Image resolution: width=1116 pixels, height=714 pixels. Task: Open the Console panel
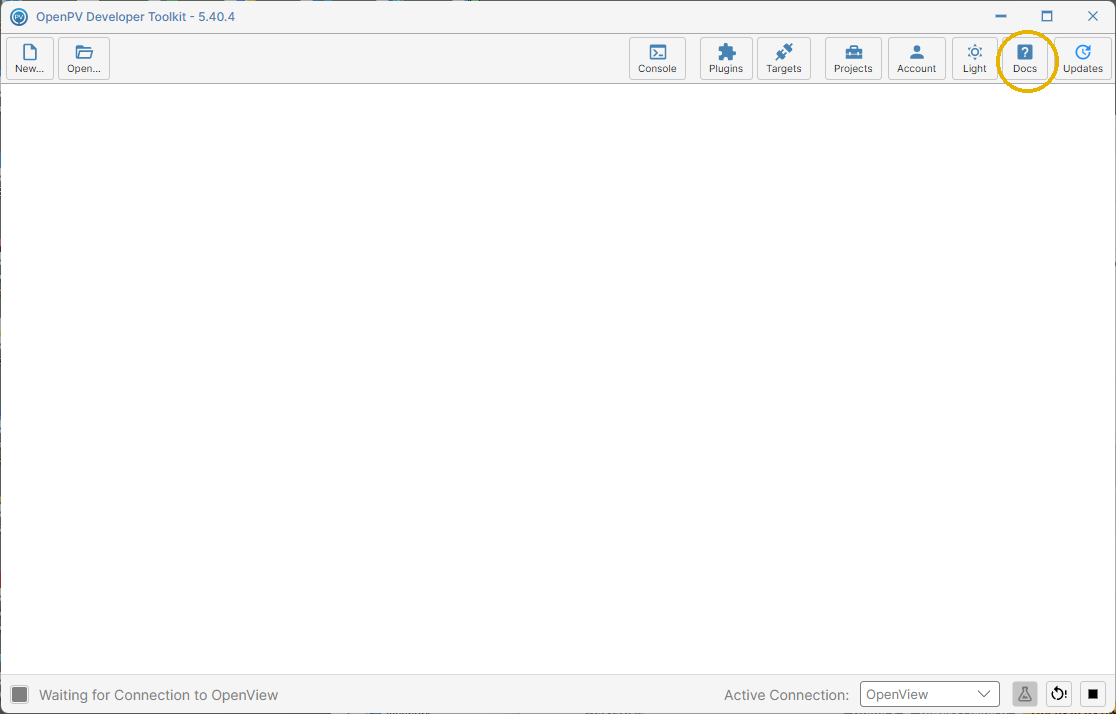point(657,58)
